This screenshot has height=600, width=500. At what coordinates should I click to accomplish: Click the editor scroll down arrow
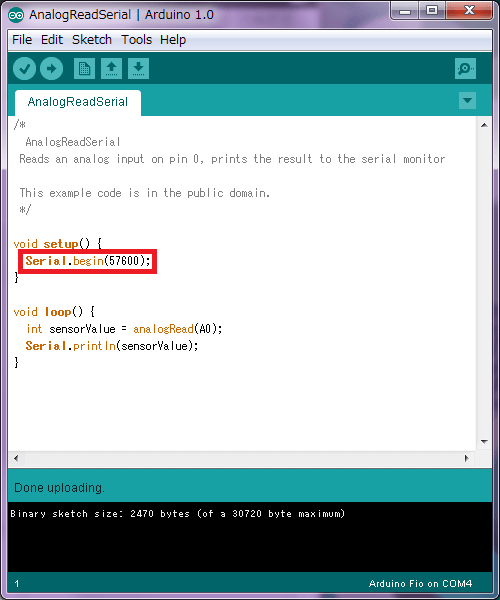point(484,442)
